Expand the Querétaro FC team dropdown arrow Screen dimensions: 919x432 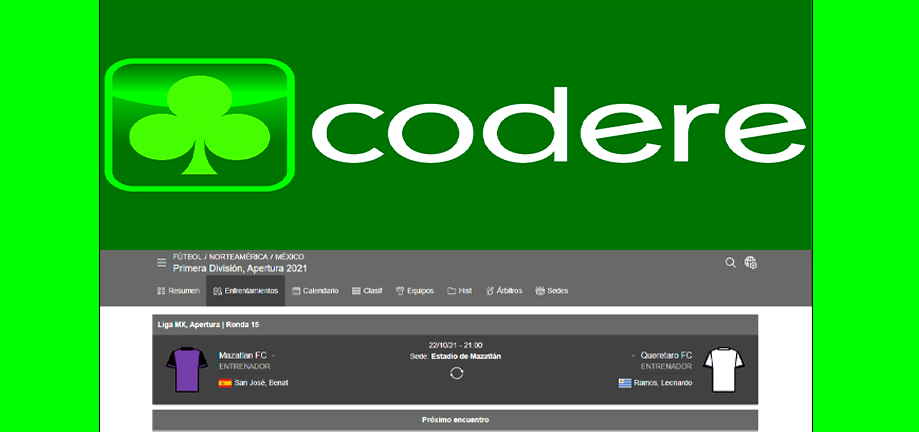pos(633,355)
